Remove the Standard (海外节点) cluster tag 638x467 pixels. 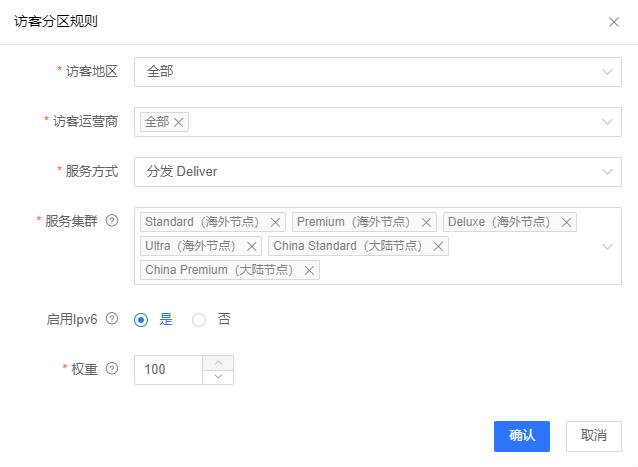point(275,222)
